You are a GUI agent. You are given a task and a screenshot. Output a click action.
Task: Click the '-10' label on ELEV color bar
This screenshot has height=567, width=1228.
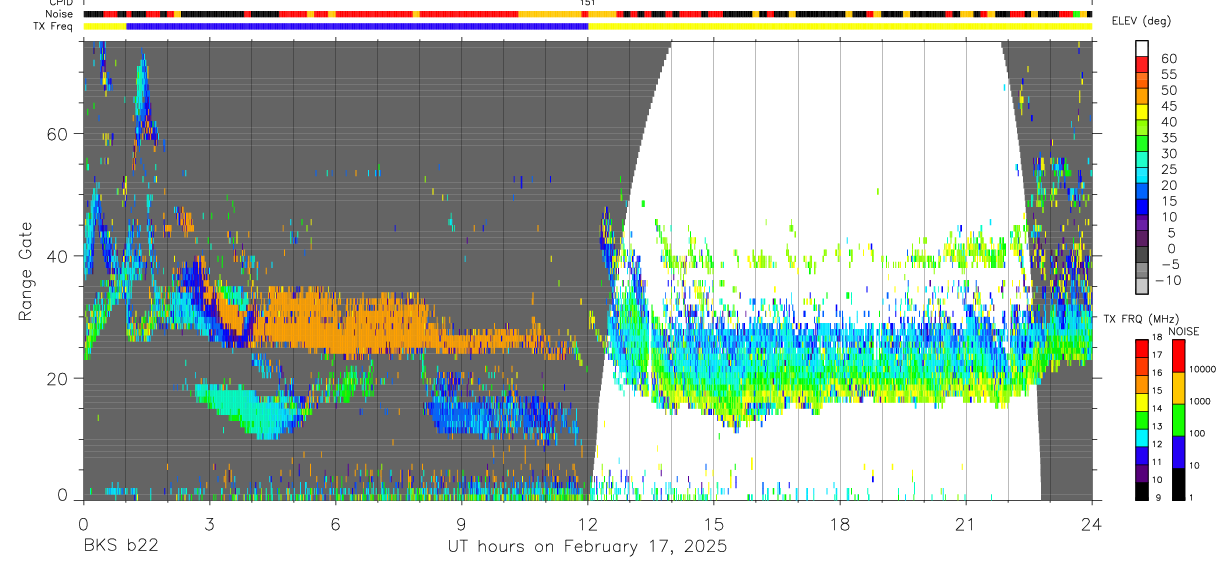[x=1169, y=280]
